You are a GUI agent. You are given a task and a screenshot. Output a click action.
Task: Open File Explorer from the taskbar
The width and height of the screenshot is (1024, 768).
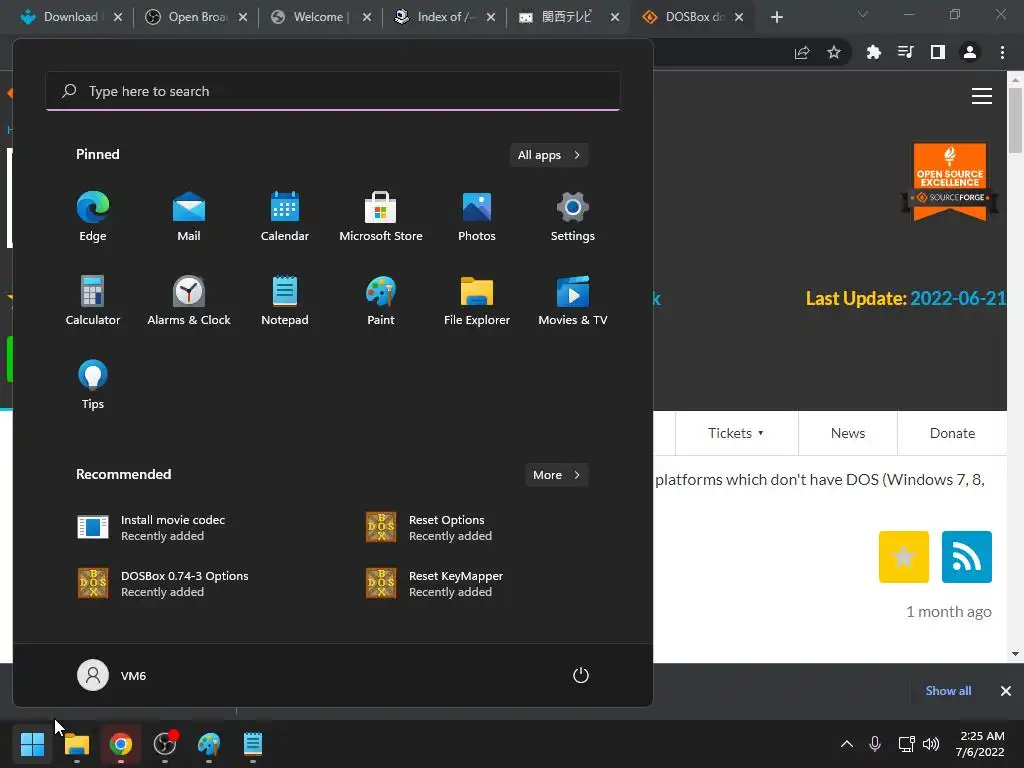point(76,744)
